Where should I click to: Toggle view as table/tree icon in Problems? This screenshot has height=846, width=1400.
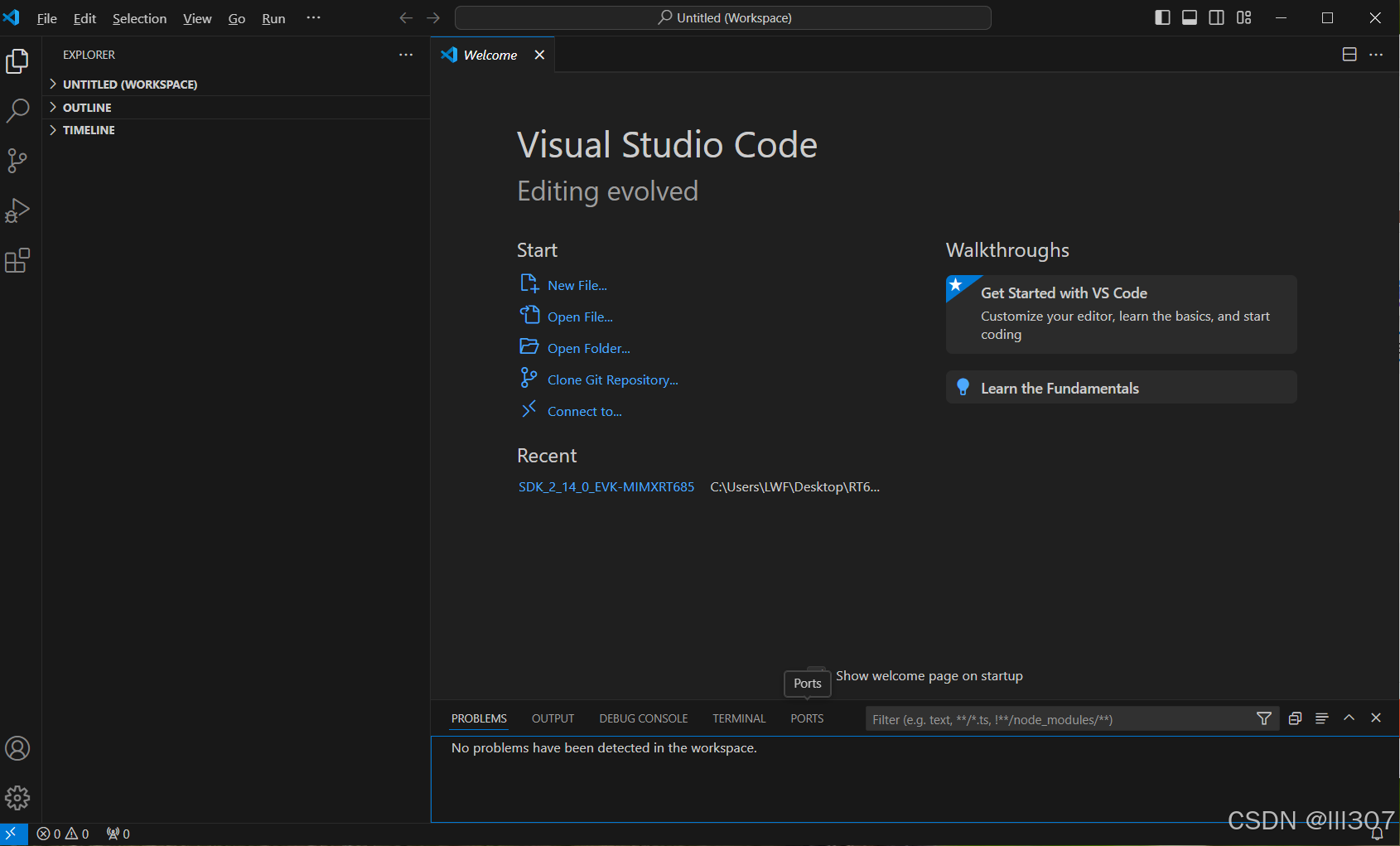pos(1322,718)
